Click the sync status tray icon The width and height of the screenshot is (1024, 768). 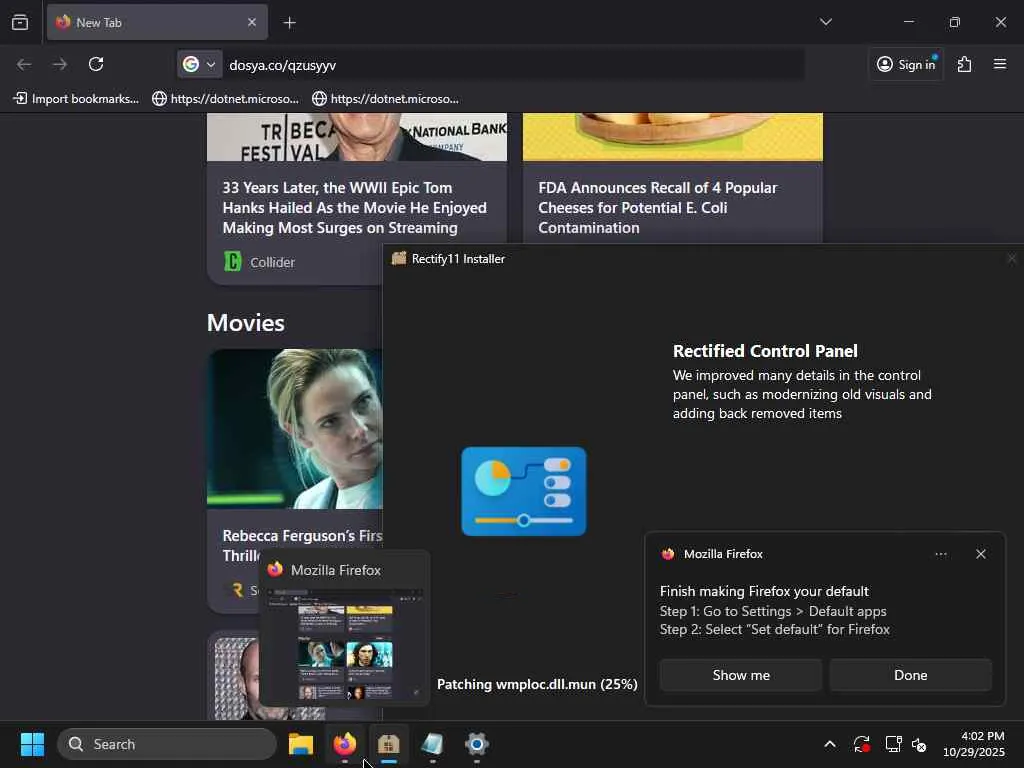click(x=861, y=744)
